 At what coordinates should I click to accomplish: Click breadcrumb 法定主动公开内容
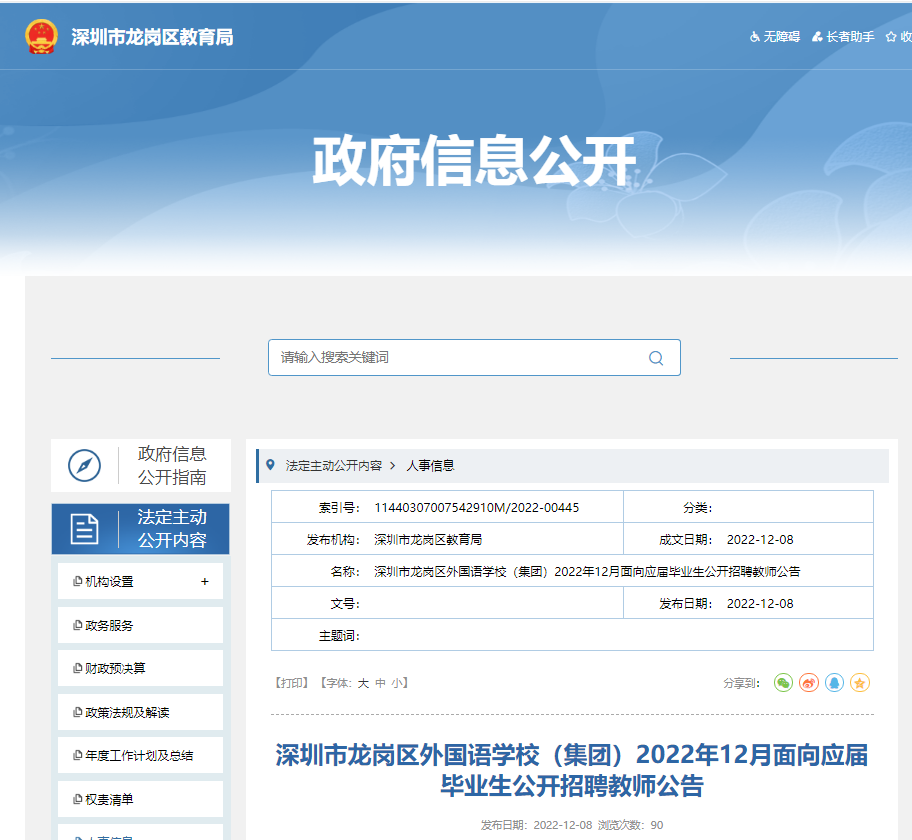(x=334, y=465)
